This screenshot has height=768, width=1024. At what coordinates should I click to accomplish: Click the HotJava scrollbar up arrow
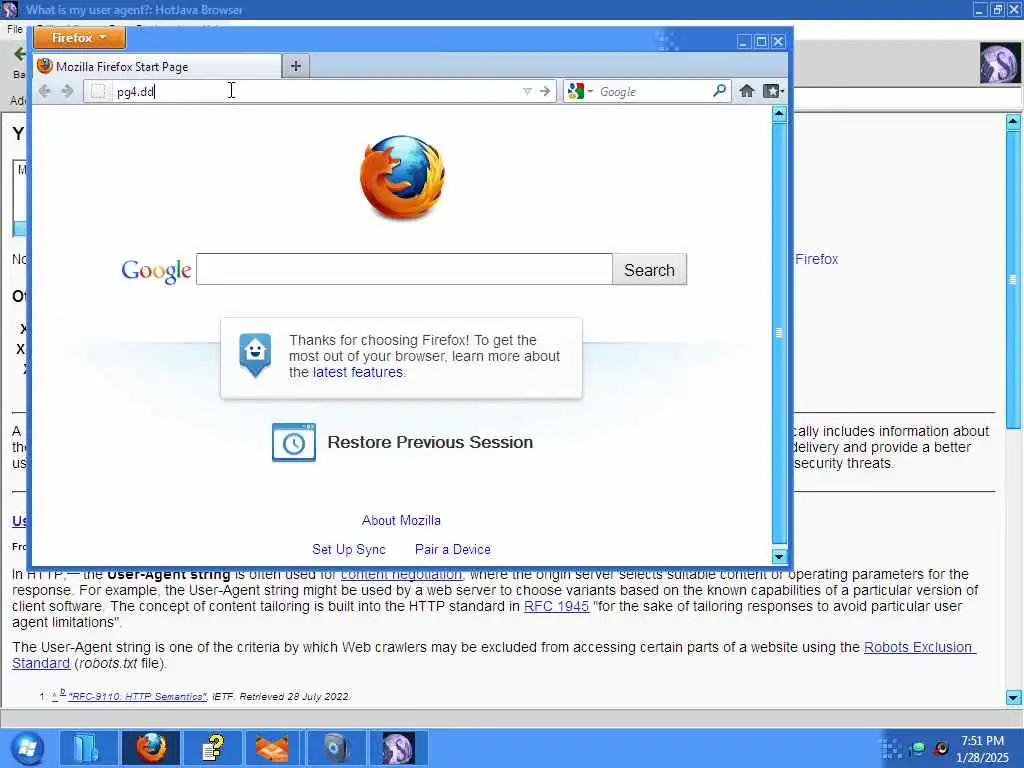[x=1013, y=121]
